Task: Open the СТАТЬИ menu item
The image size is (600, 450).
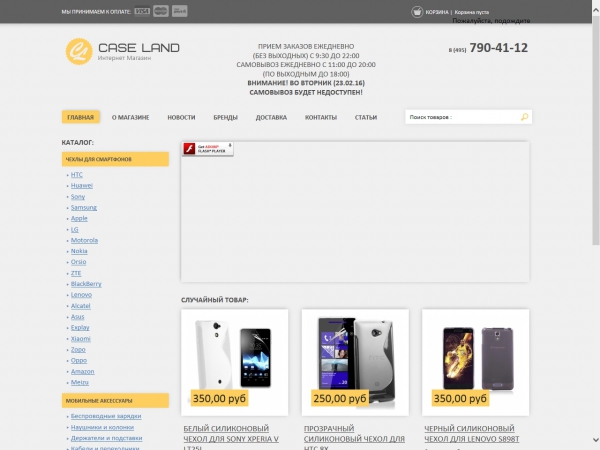Action: [x=366, y=117]
